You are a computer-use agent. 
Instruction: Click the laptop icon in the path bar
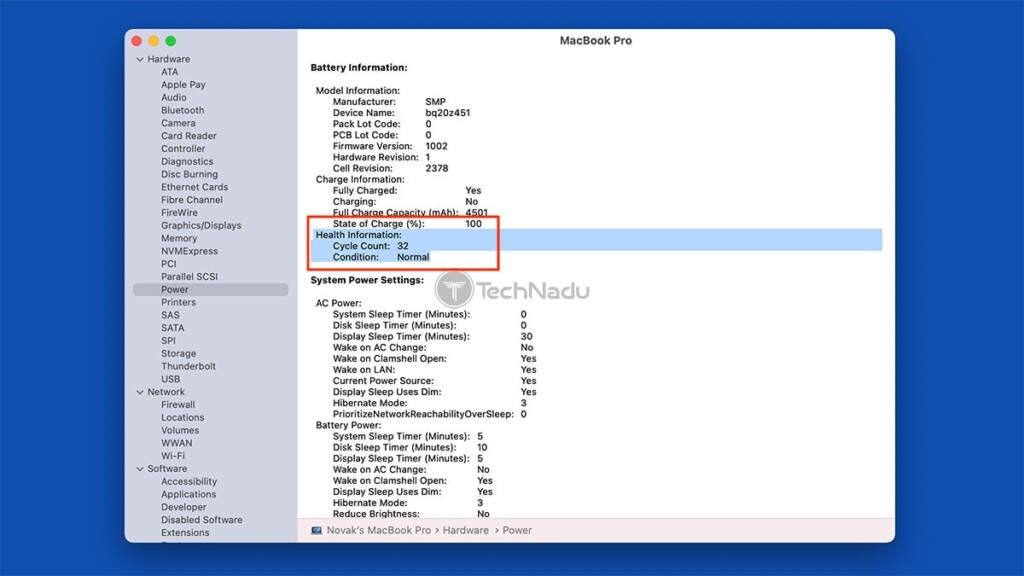tap(317, 530)
